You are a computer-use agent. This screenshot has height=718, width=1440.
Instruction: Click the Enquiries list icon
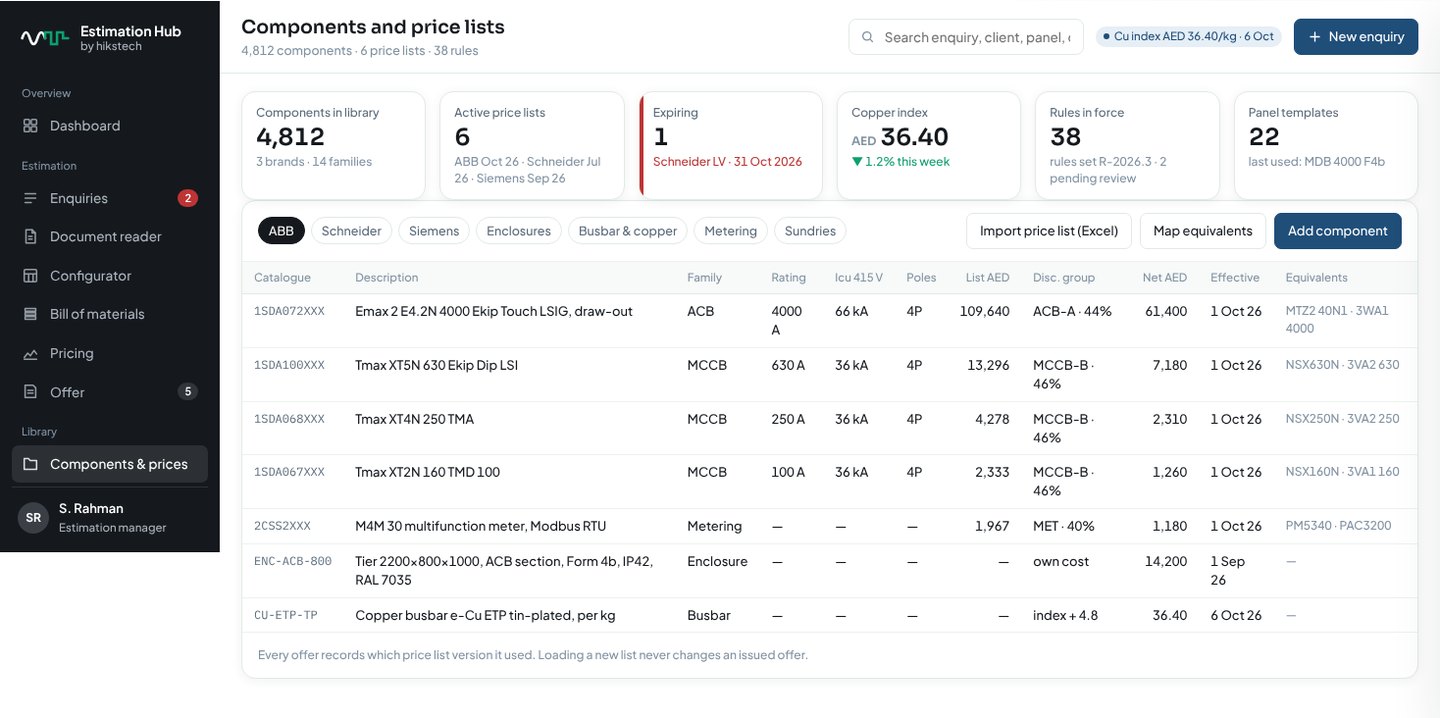click(x=30, y=198)
